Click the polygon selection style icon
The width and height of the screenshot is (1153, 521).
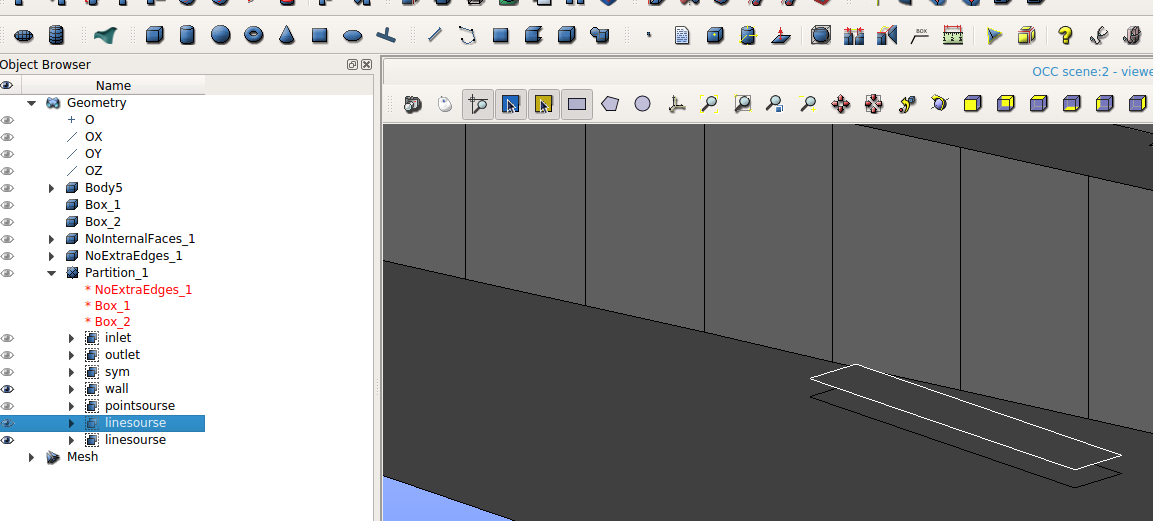[x=610, y=104]
